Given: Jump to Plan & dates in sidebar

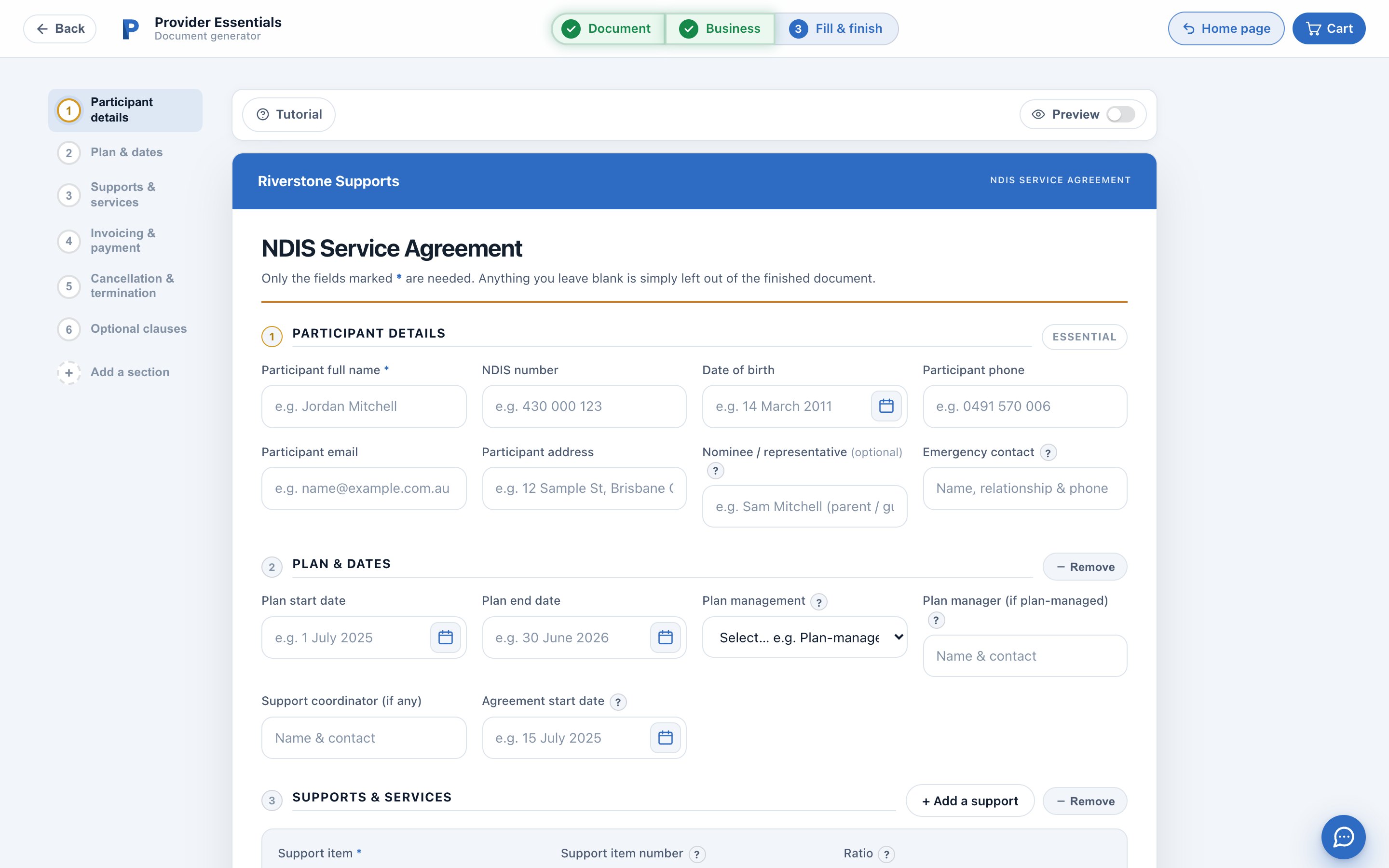Looking at the screenshot, I should pos(125,153).
